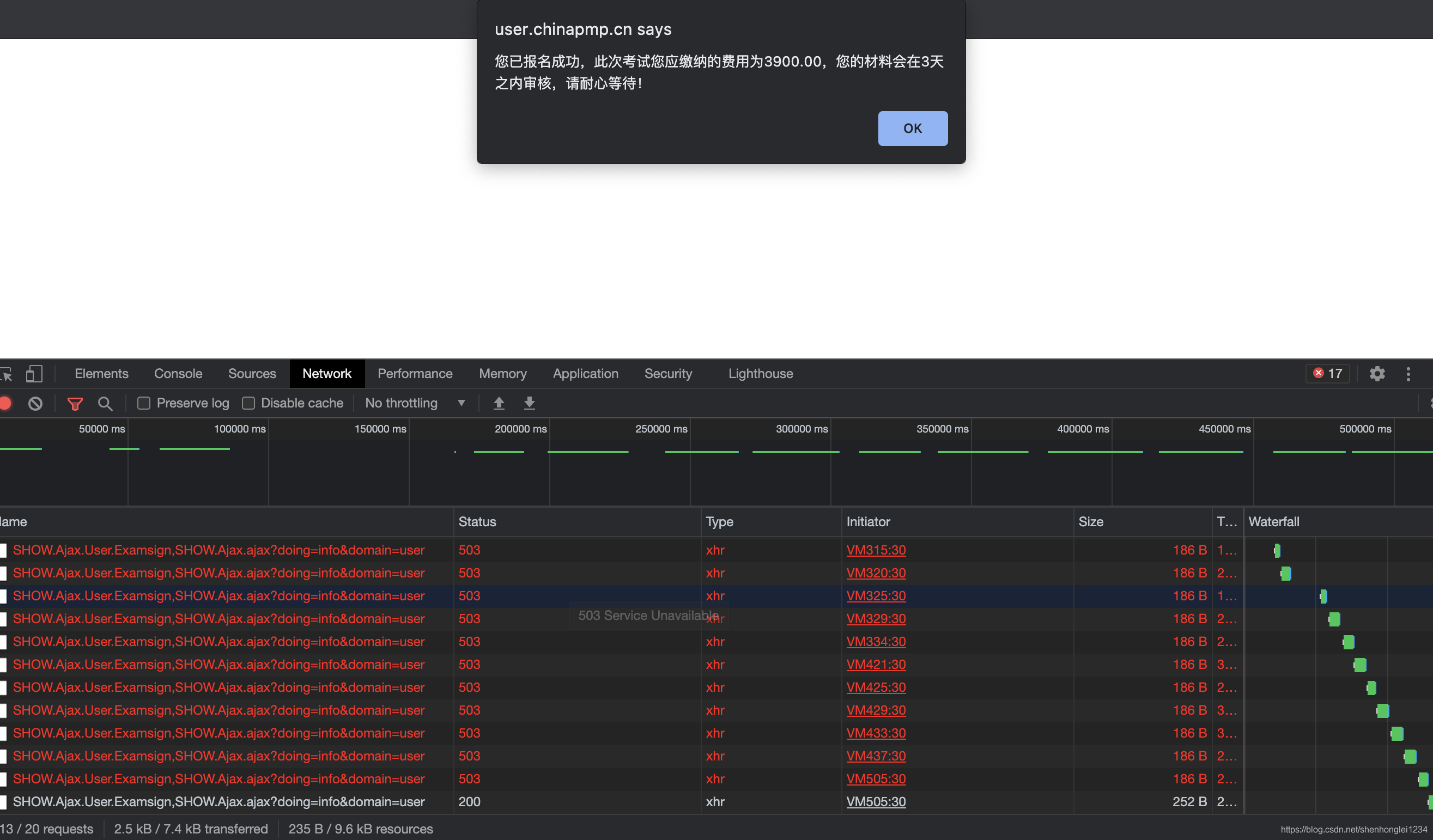Open the No throttling dropdown
Image resolution: width=1433 pixels, height=840 pixels.
point(415,403)
